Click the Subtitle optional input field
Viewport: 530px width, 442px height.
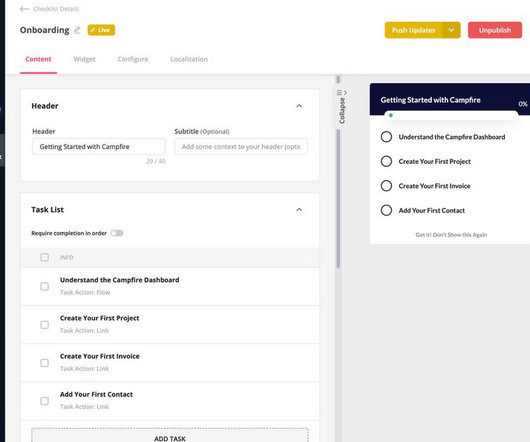click(x=241, y=147)
